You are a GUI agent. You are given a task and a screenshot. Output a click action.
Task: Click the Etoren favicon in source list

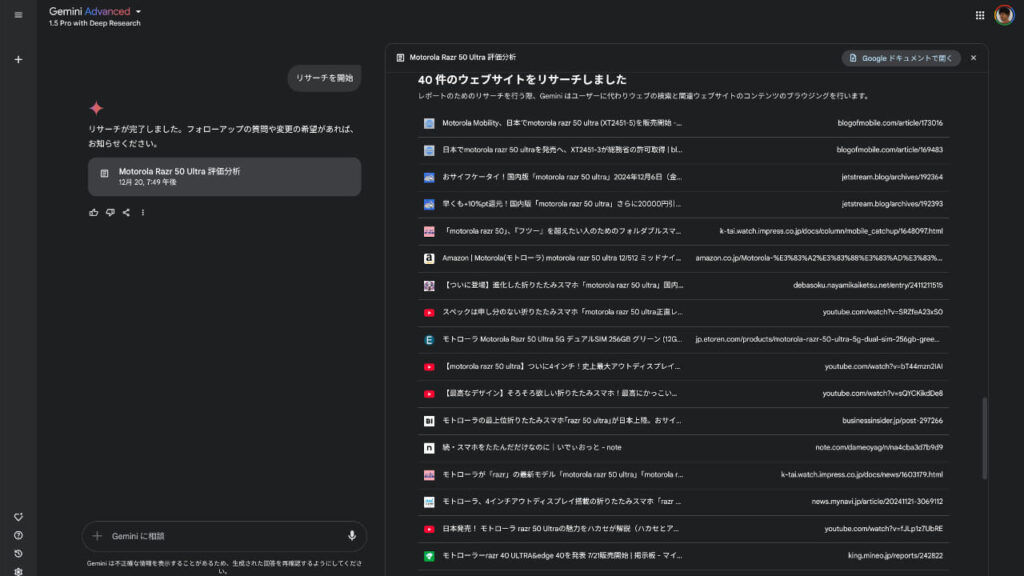pyautogui.click(x=429, y=340)
